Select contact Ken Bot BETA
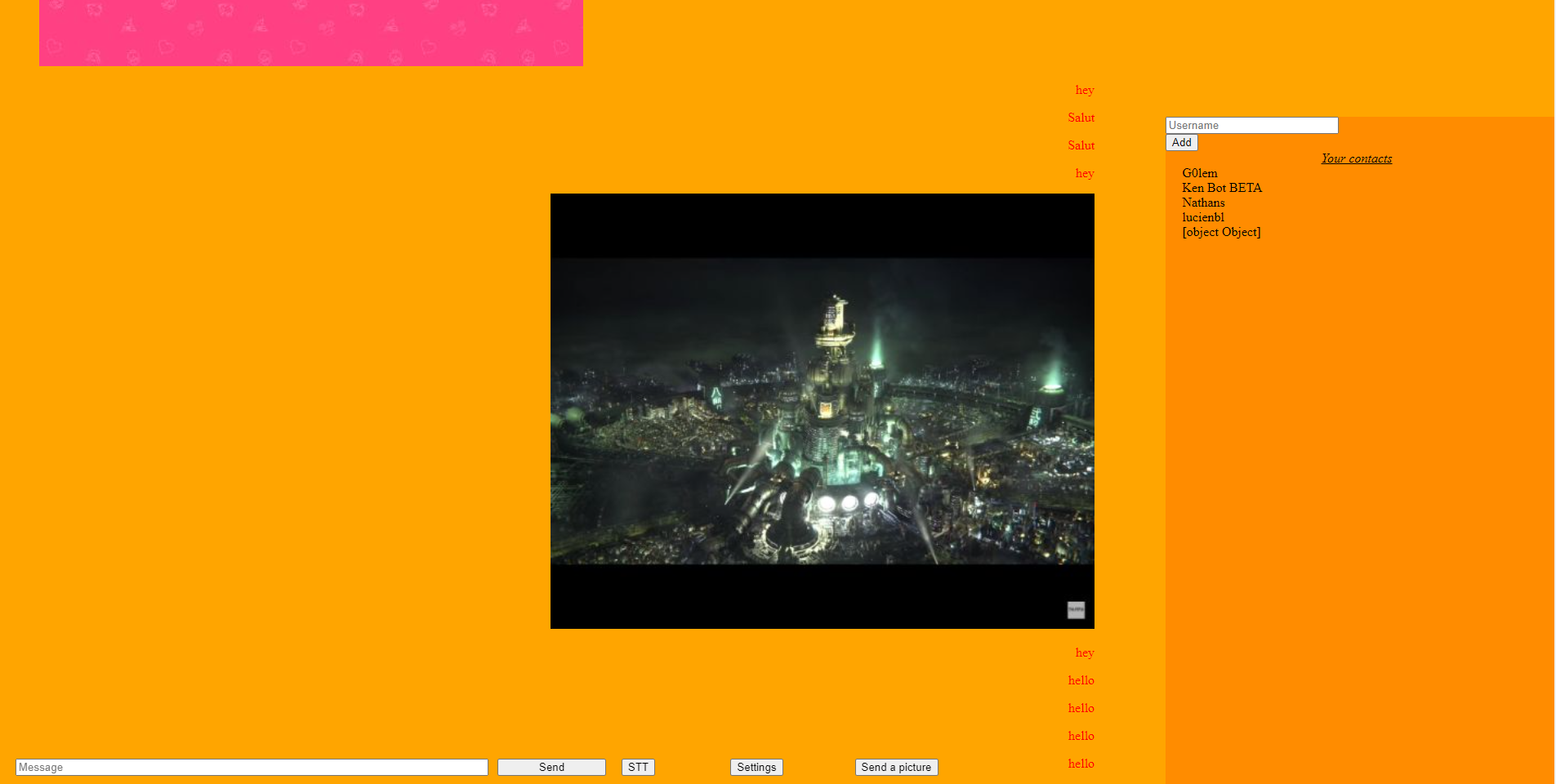Viewport: 1556px width, 784px height. (1222, 188)
